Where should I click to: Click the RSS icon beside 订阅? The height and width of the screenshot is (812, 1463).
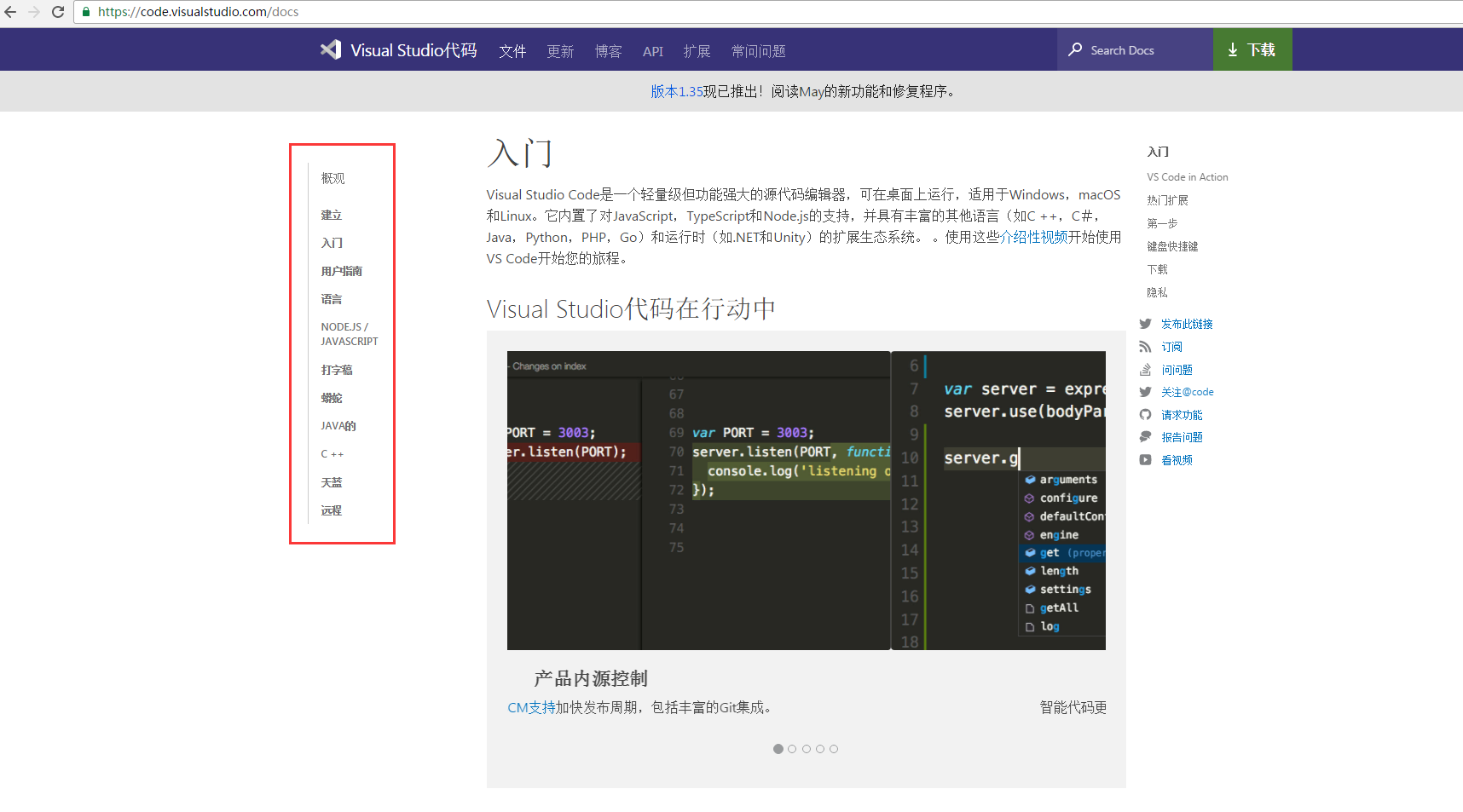[1145, 347]
